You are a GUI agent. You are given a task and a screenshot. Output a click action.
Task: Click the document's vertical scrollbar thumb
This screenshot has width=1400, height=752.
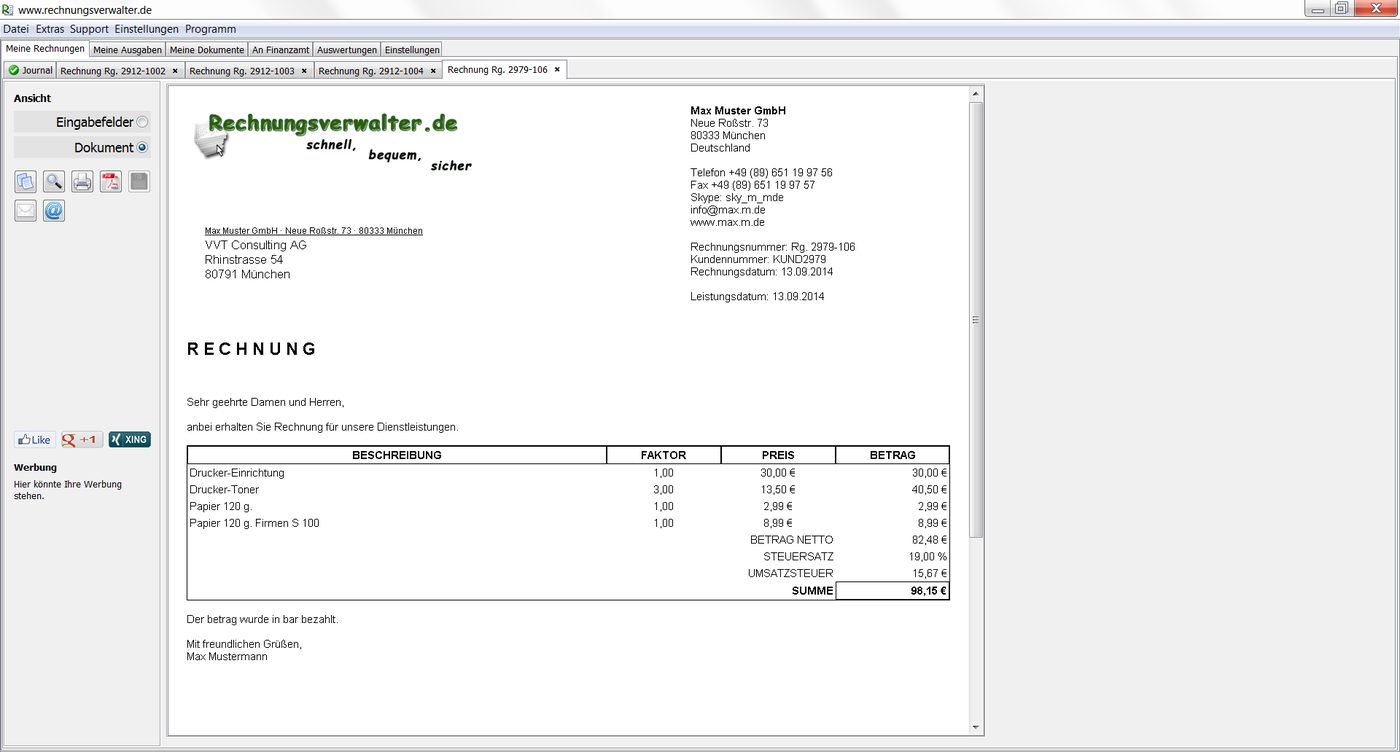coord(976,320)
